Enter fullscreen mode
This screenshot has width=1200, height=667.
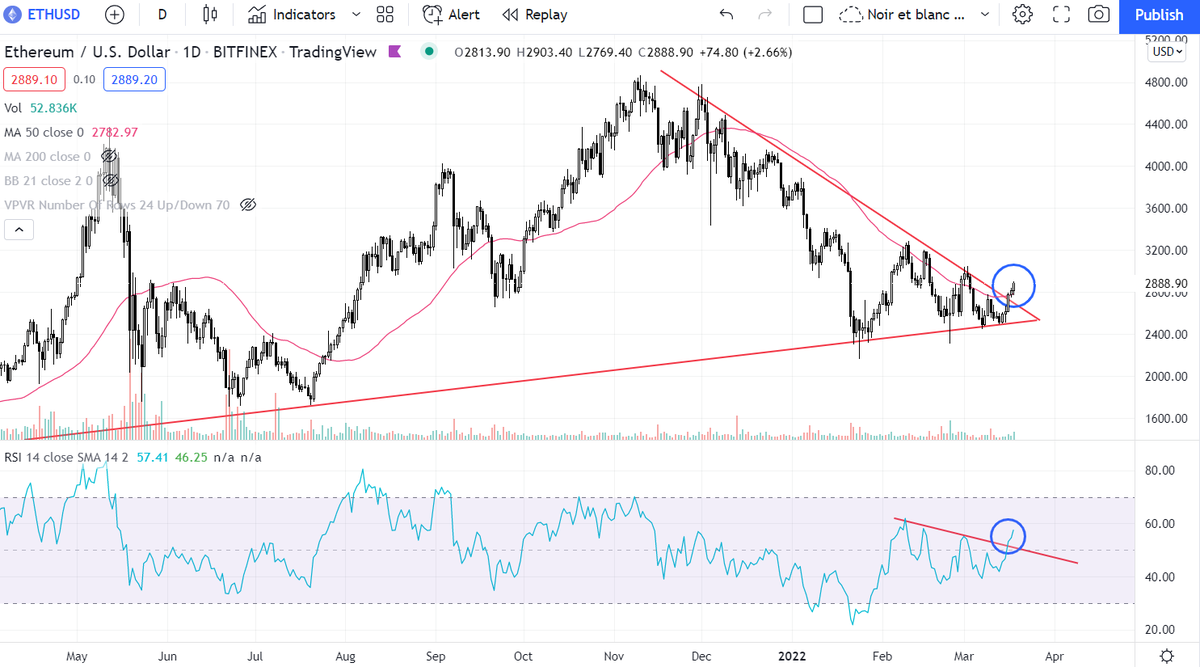tap(1062, 15)
